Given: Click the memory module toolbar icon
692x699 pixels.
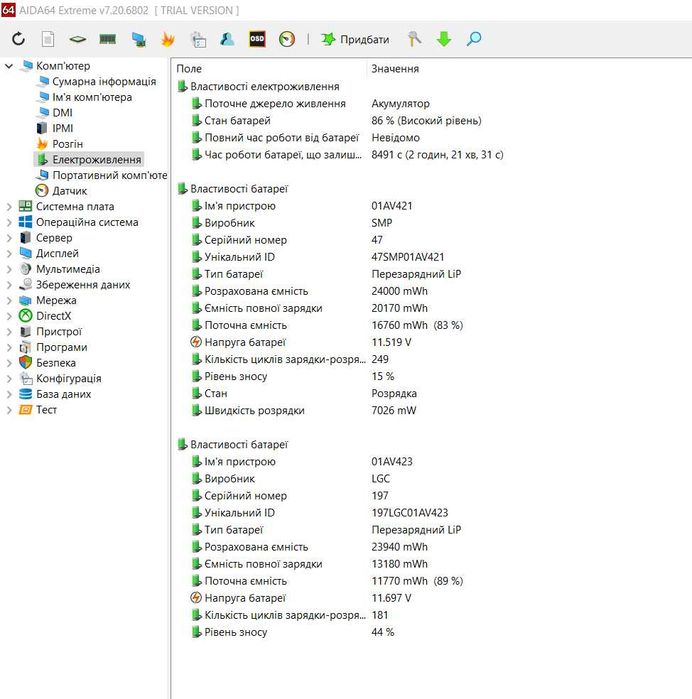Looking at the screenshot, I should [x=107, y=39].
